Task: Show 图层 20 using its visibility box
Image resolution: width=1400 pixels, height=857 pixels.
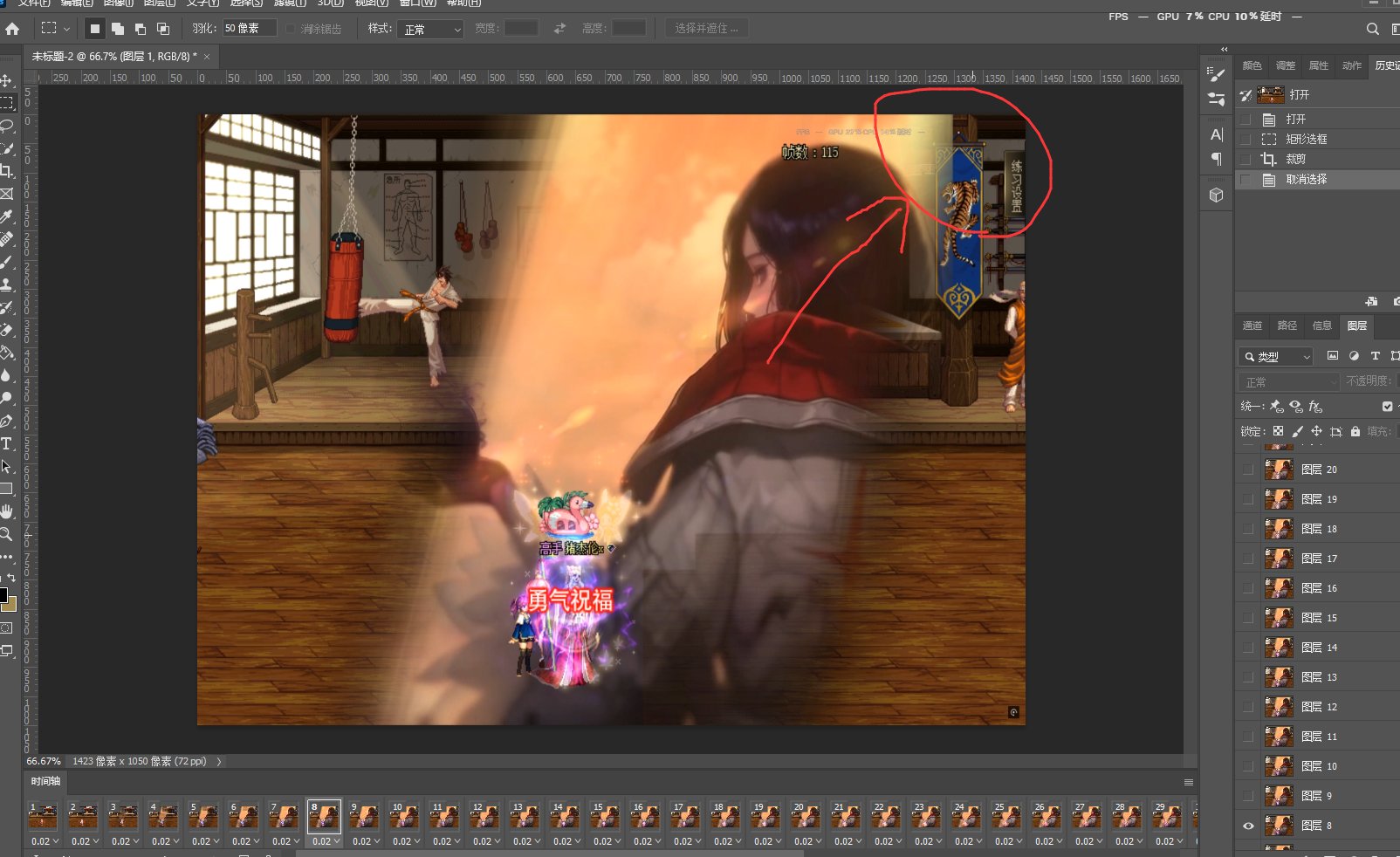Action: 1248,470
